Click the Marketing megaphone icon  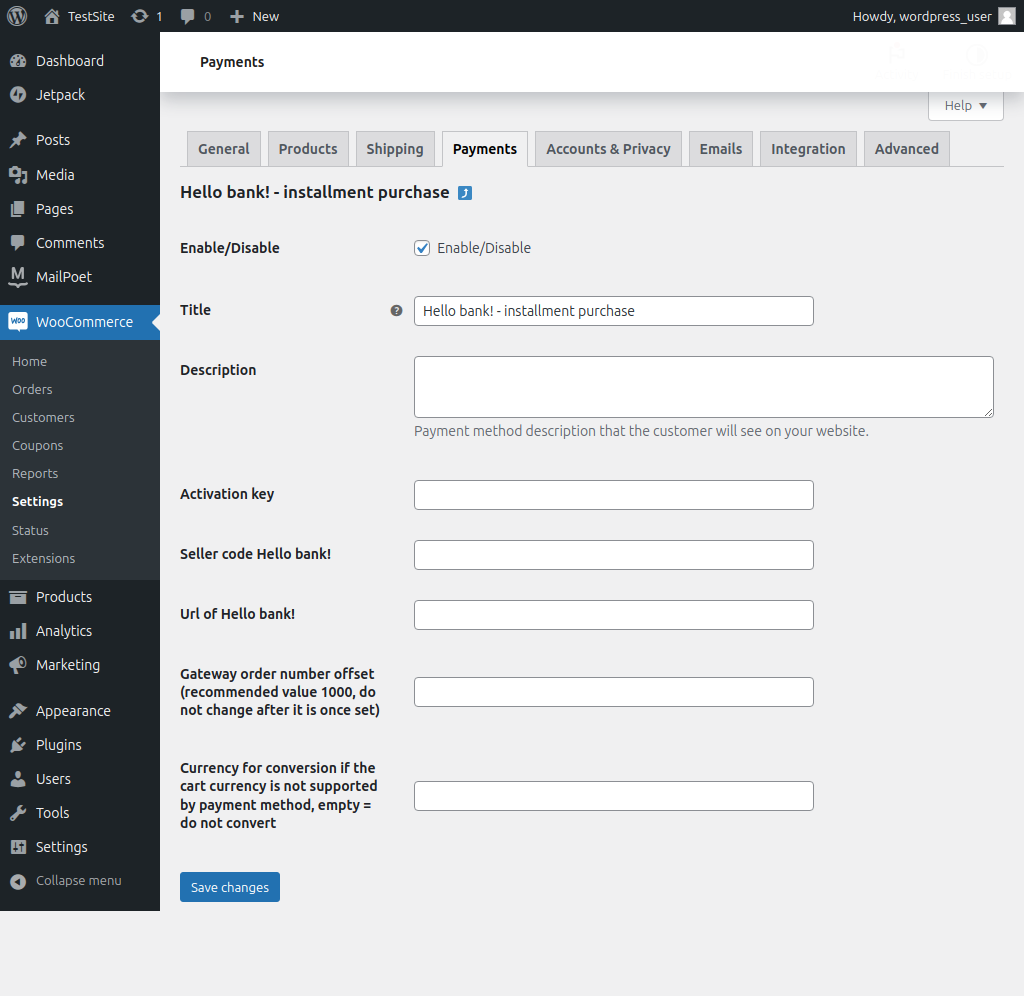click(18, 665)
